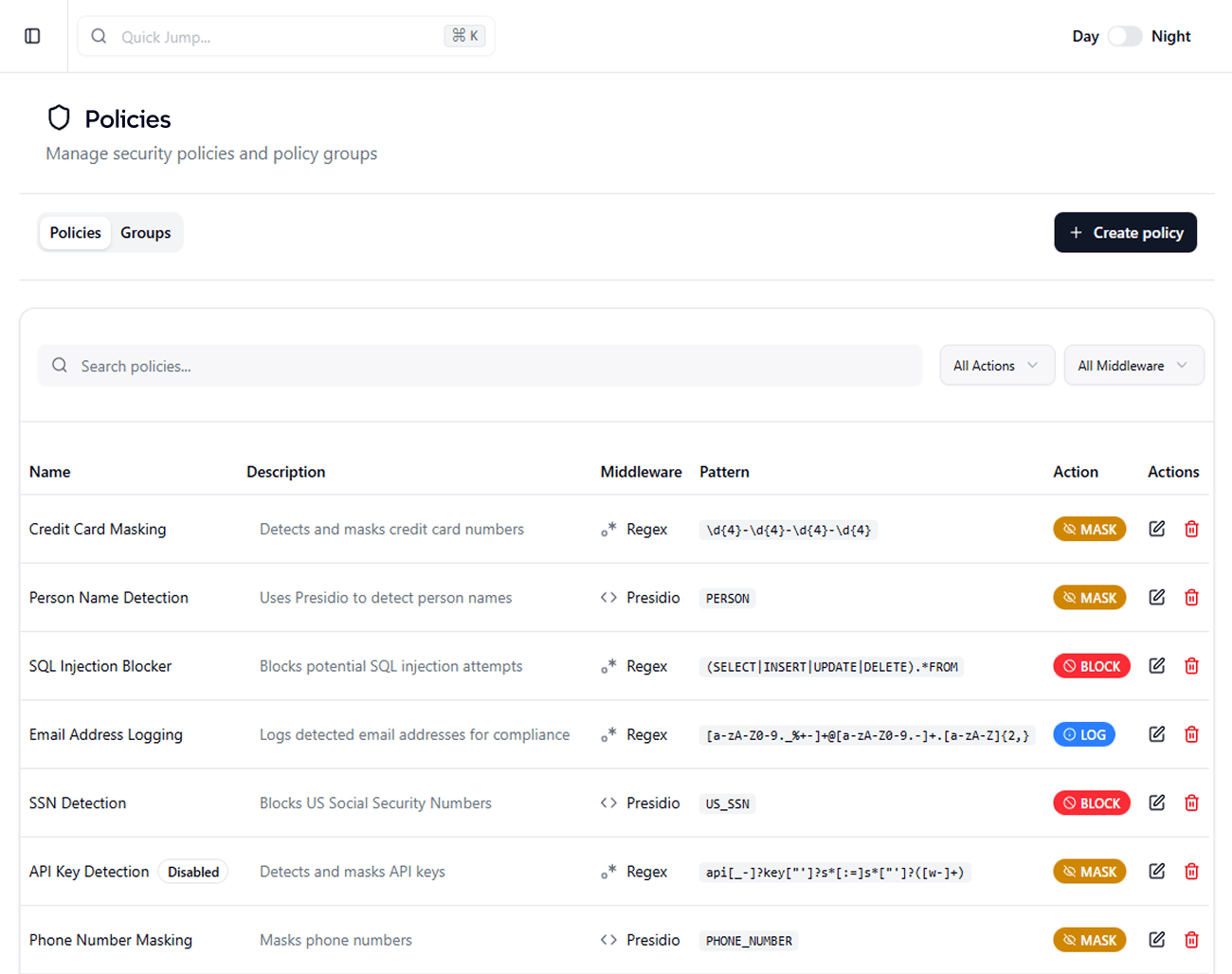Delete the Credit Card Masking policy

pos(1191,529)
